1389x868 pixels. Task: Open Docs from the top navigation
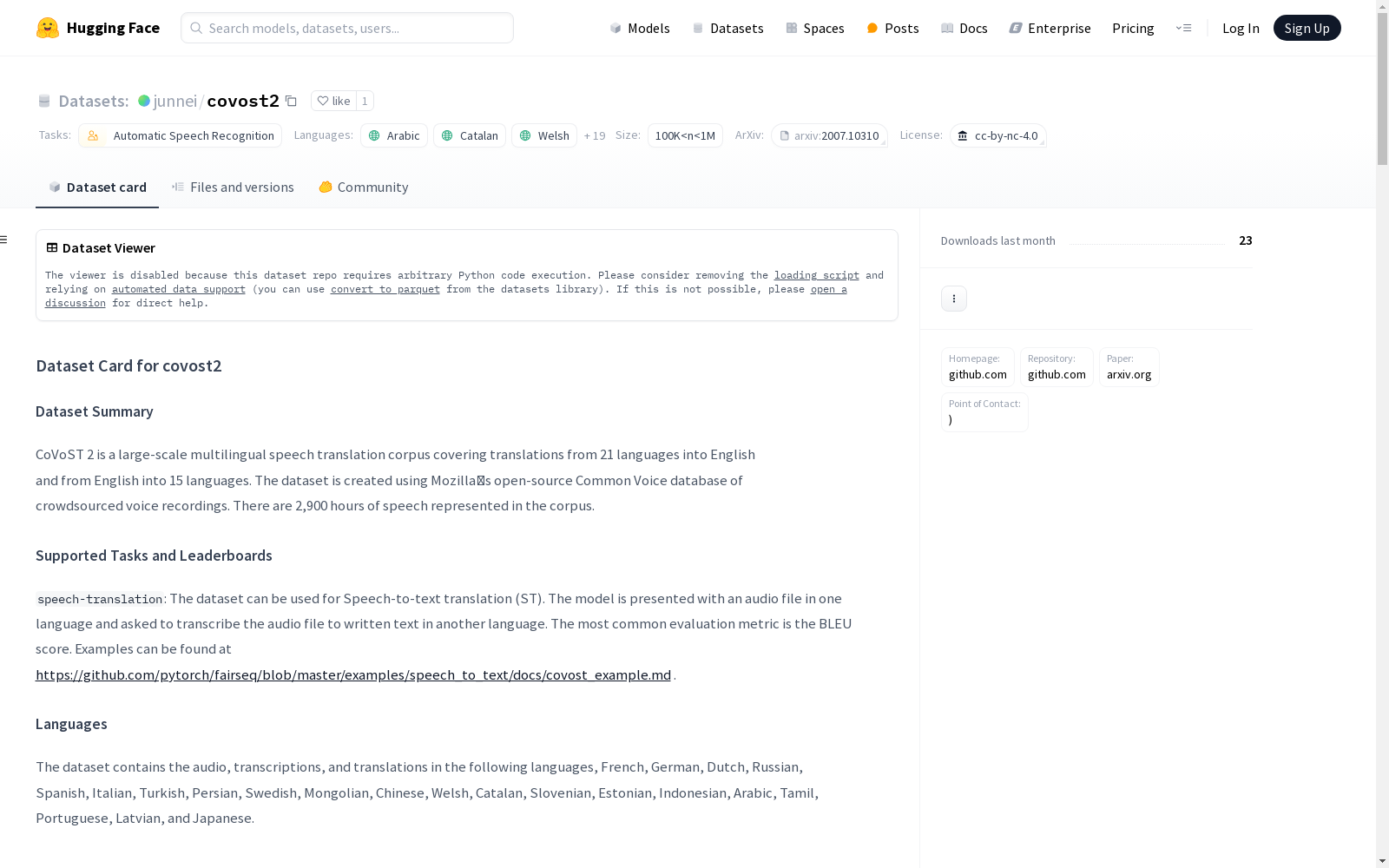pos(964,28)
